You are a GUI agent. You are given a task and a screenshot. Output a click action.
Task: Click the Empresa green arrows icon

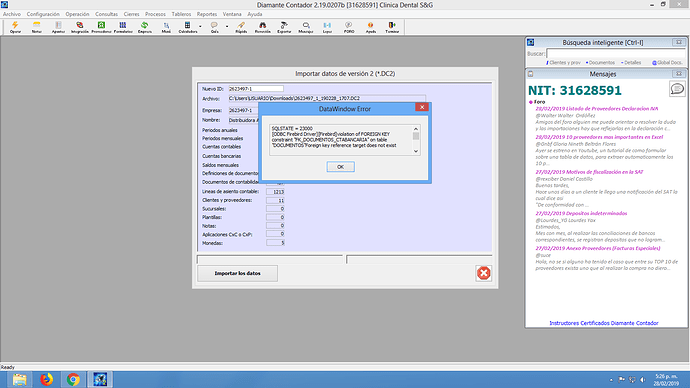pos(144,27)
